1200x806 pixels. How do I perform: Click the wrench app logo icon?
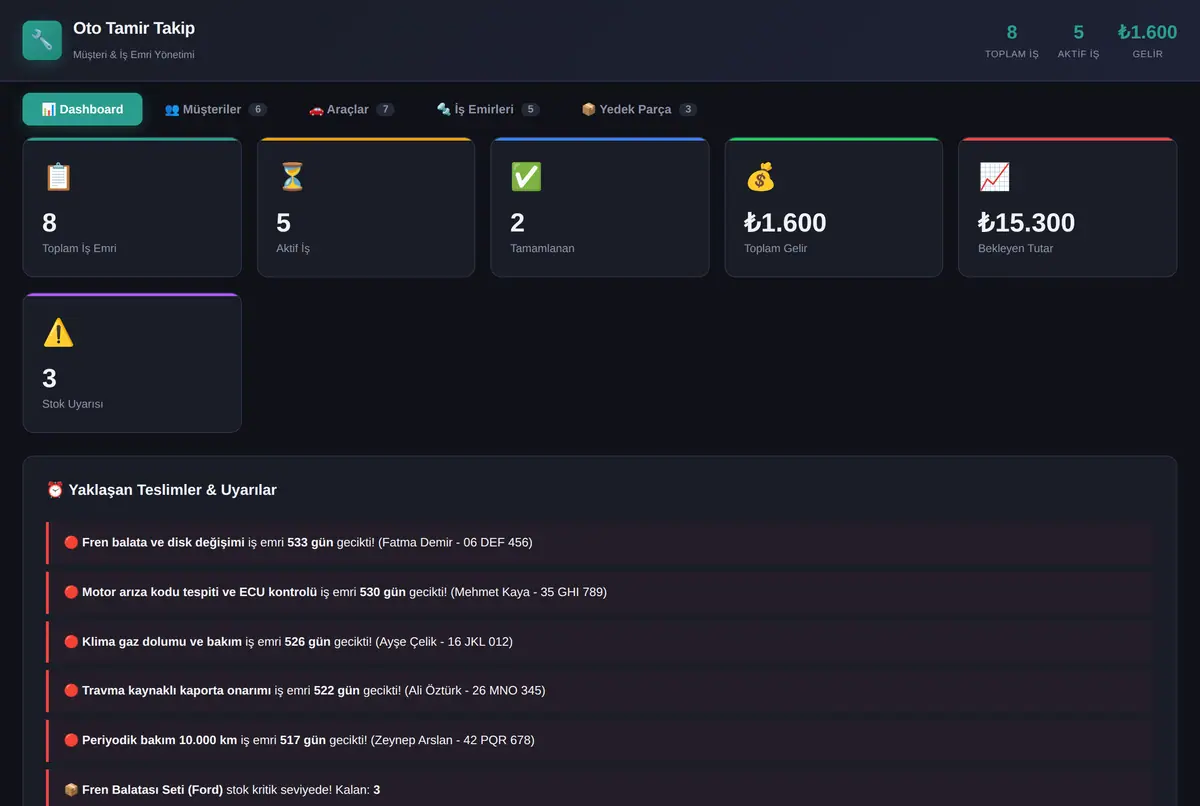point(42,40)
